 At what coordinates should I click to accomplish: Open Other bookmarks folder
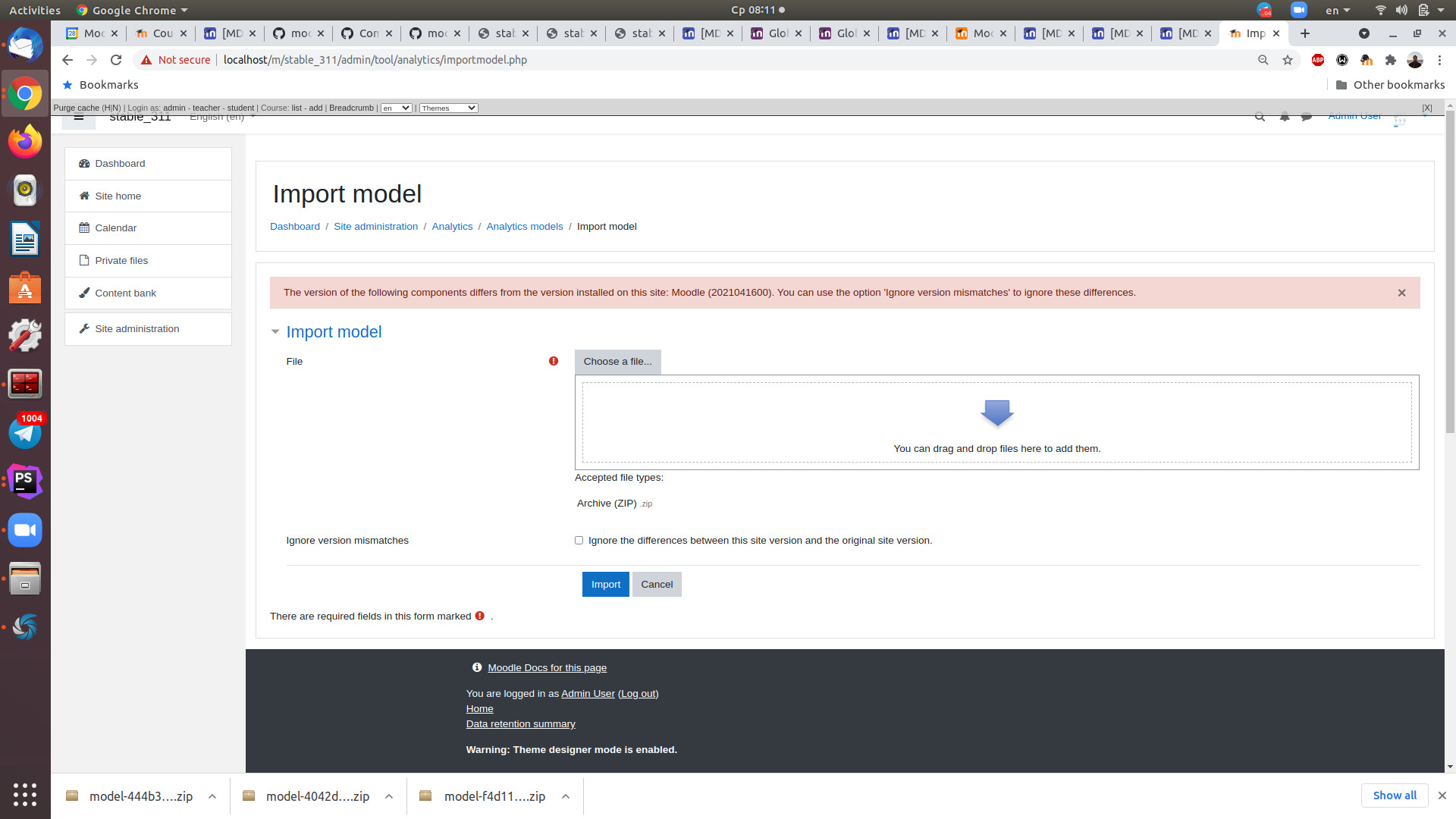1390,85
